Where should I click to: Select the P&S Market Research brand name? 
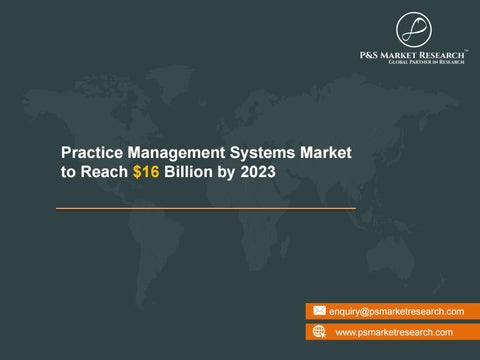coord(412,55)
